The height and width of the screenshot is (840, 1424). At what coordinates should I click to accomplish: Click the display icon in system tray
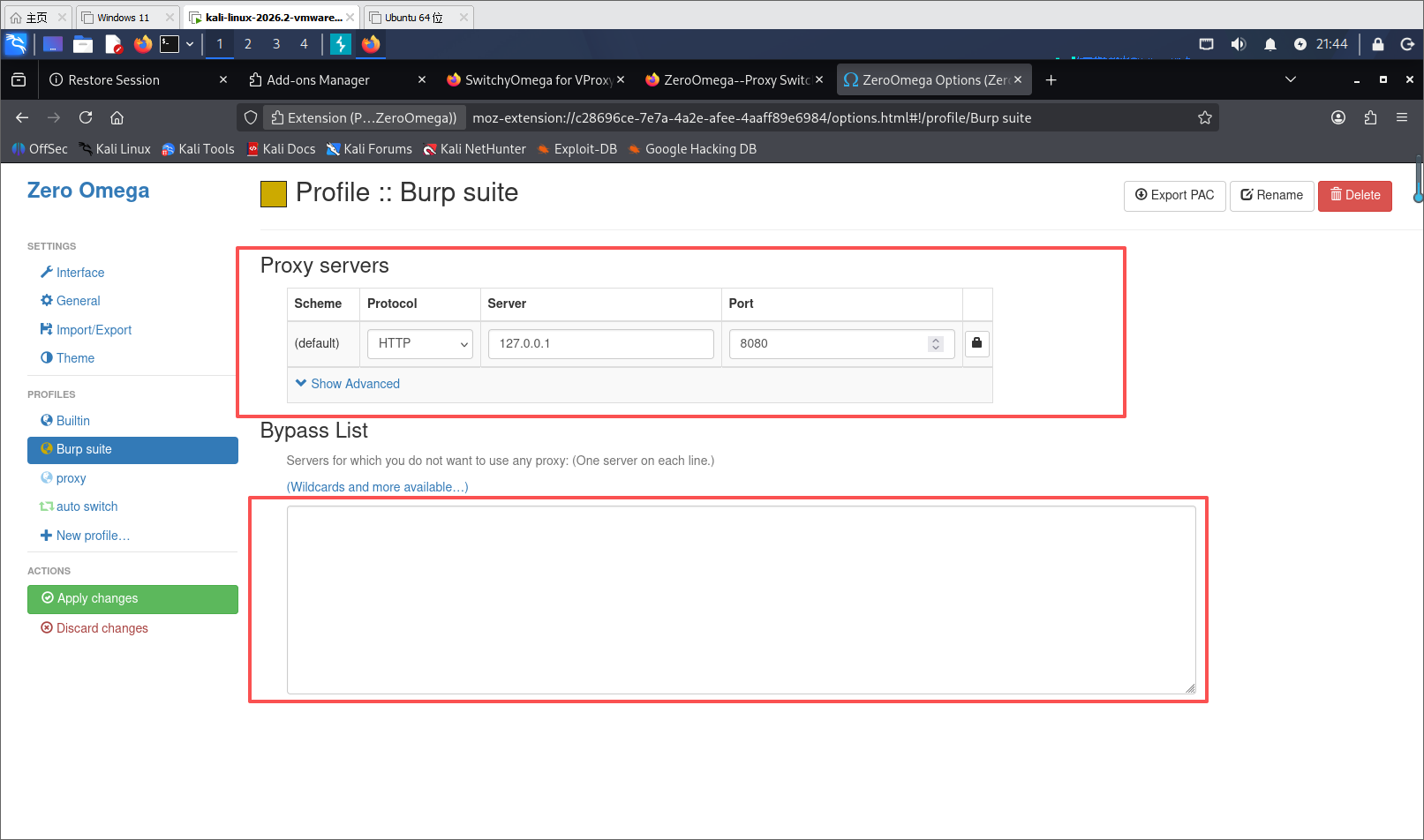coord(1207,44)
